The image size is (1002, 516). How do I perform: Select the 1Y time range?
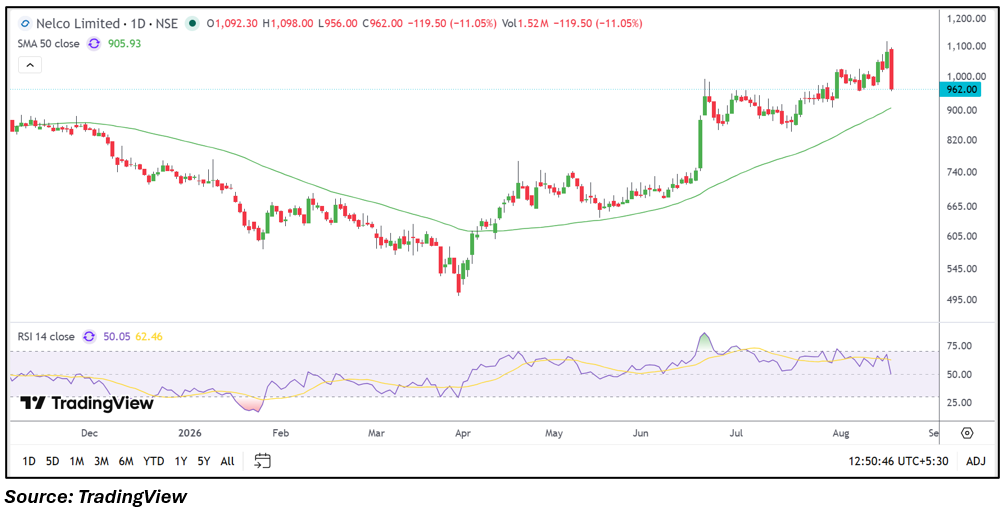pyautogui.click(x=180, y=461)
